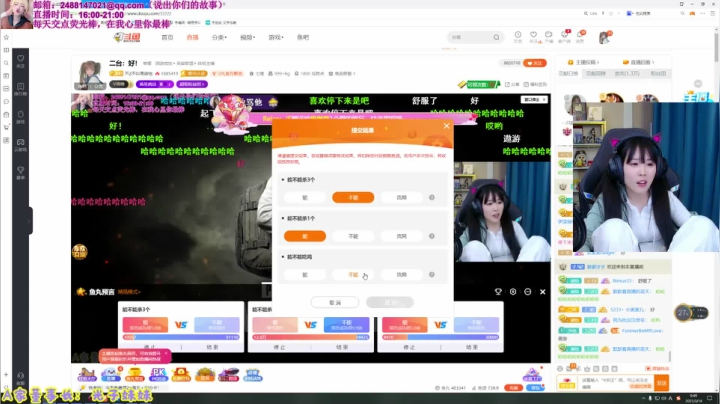Open help icon beside 能不能杀1个 options
720x404 pixels.
(432, 236)
